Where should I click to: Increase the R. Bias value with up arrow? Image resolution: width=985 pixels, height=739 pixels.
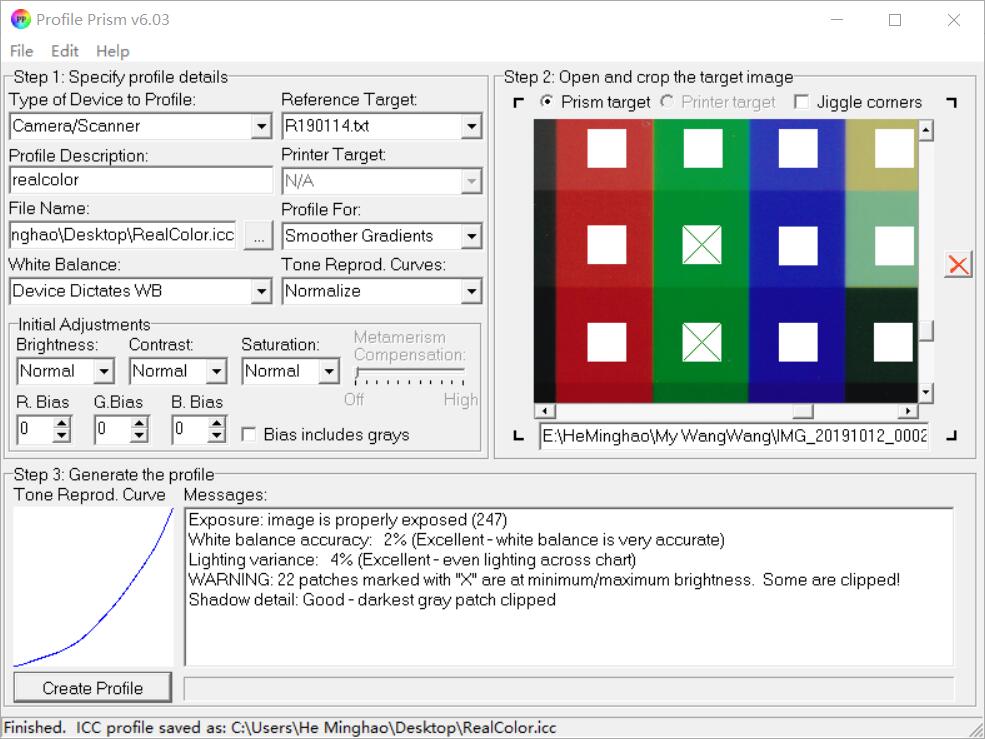pyautogui.click(x=62, y=424)
